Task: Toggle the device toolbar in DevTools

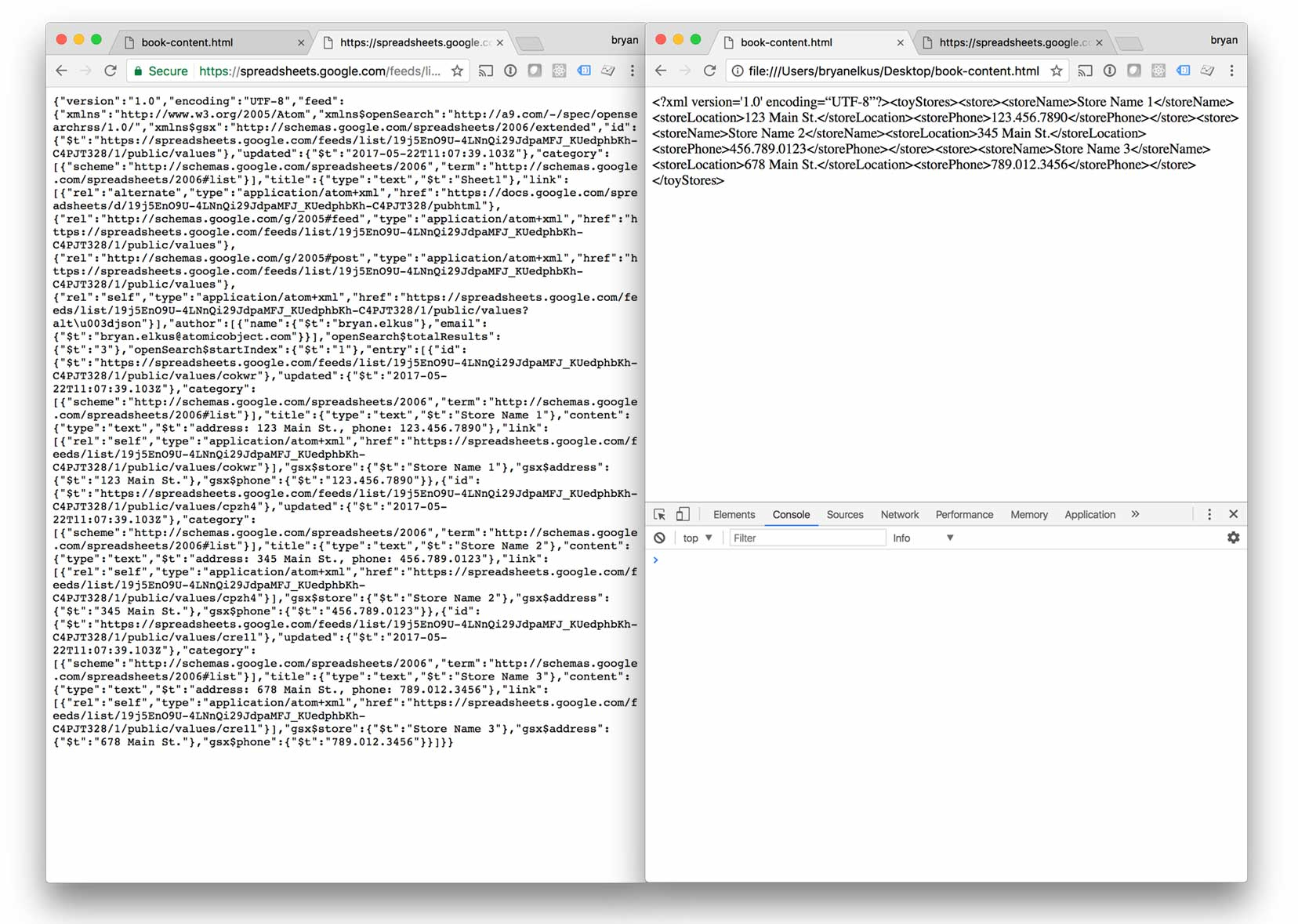Action: 683,514
